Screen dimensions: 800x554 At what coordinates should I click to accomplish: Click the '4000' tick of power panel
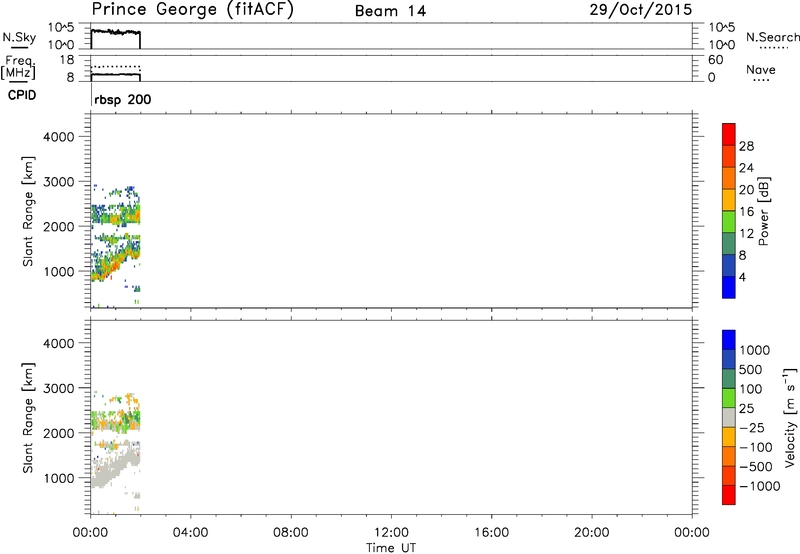tap(59, 137)
